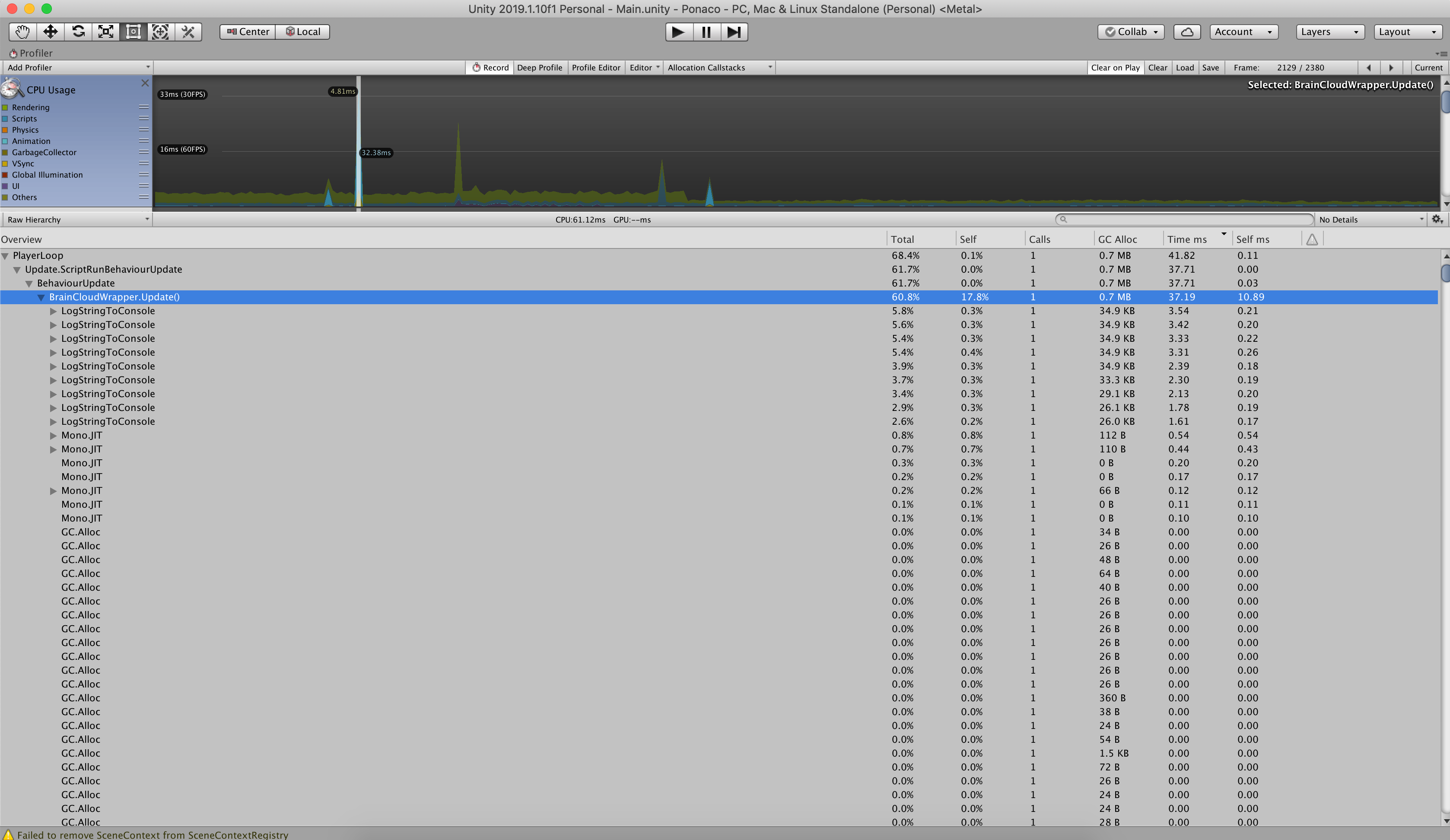Click the profiler details settings gear

(1437, 219)
